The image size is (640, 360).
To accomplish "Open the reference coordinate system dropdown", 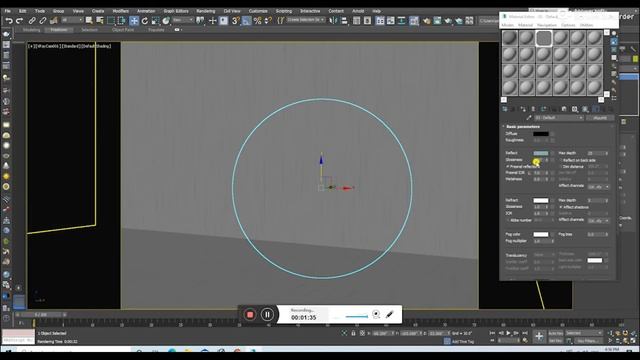I will (x=183, y=20).
